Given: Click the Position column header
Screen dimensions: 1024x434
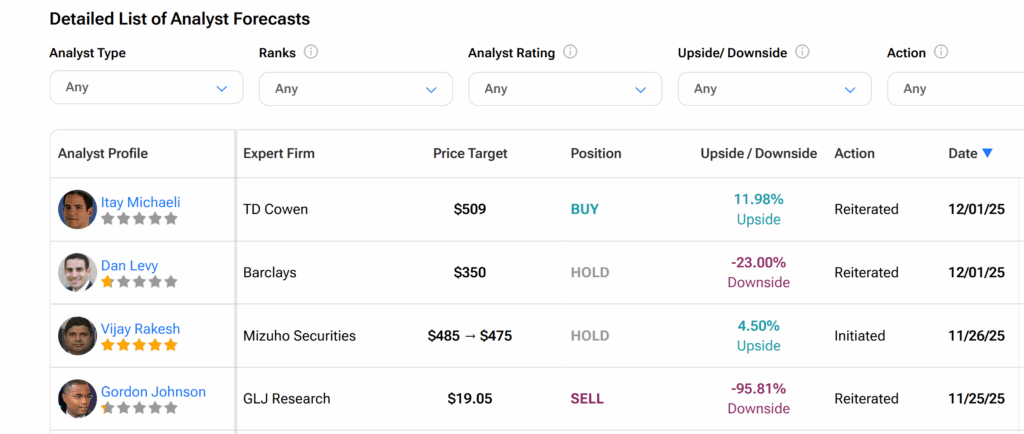Looking at the screenshot, I should (596, 153).
